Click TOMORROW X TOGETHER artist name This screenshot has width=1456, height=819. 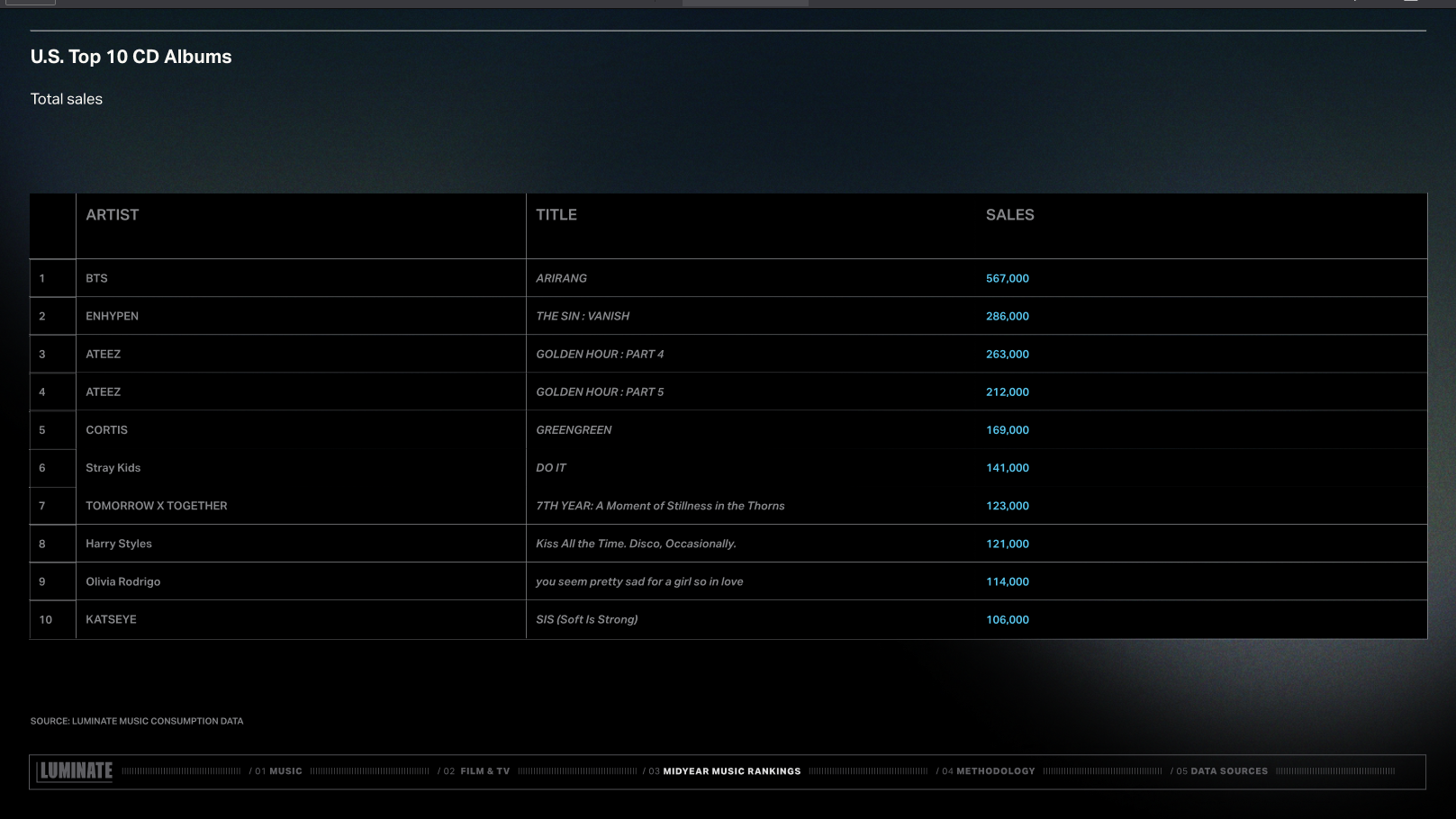pos(157,506)
